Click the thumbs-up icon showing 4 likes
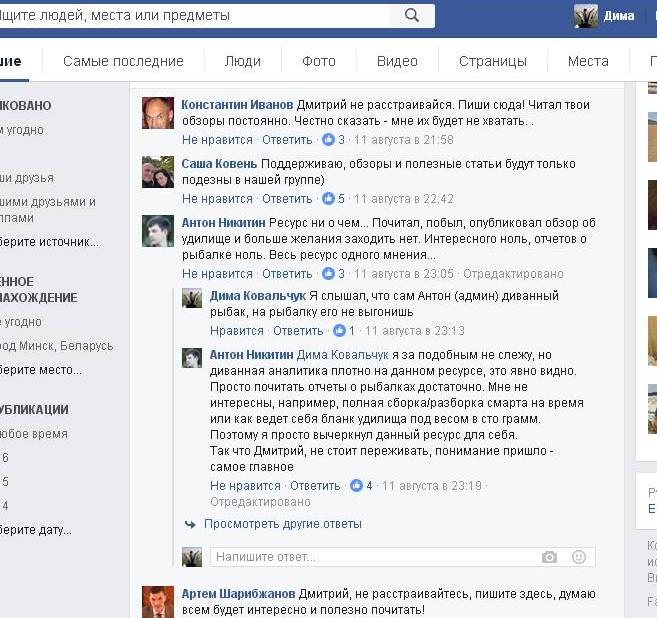 pos(356,486)
